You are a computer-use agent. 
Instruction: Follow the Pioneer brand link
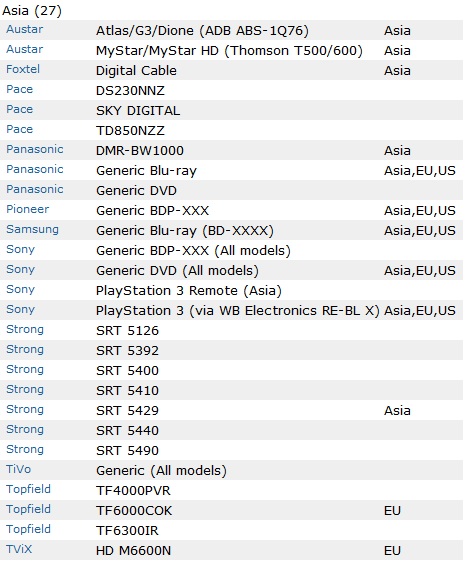click(x=27, y=209)
